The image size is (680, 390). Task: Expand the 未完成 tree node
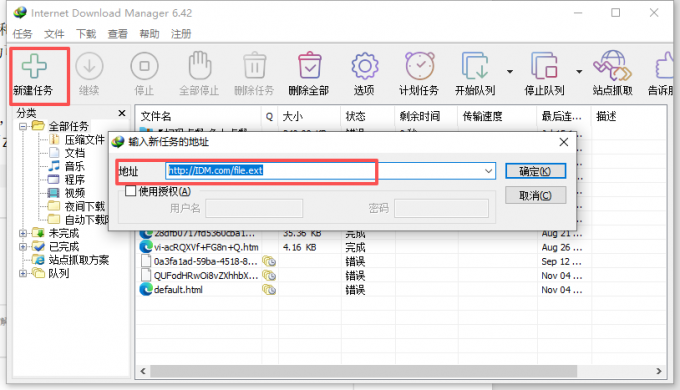coord(23,233)
